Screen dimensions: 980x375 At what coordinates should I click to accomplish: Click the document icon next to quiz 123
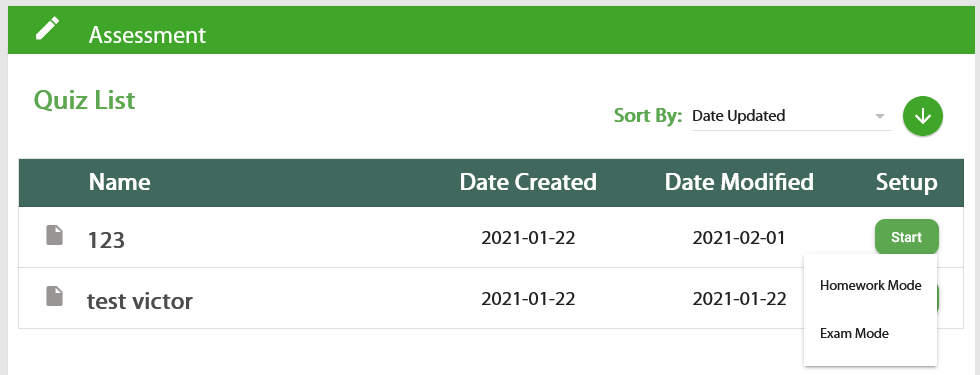coord(55,236)
